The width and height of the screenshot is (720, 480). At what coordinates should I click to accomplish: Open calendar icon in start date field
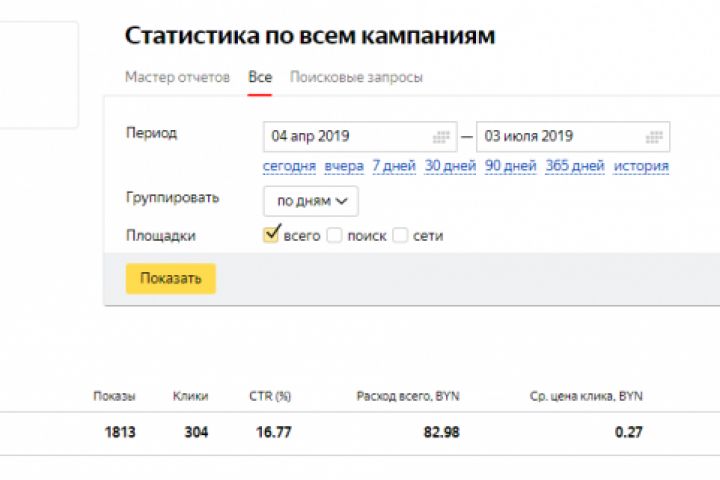click(x=441, y=137)
